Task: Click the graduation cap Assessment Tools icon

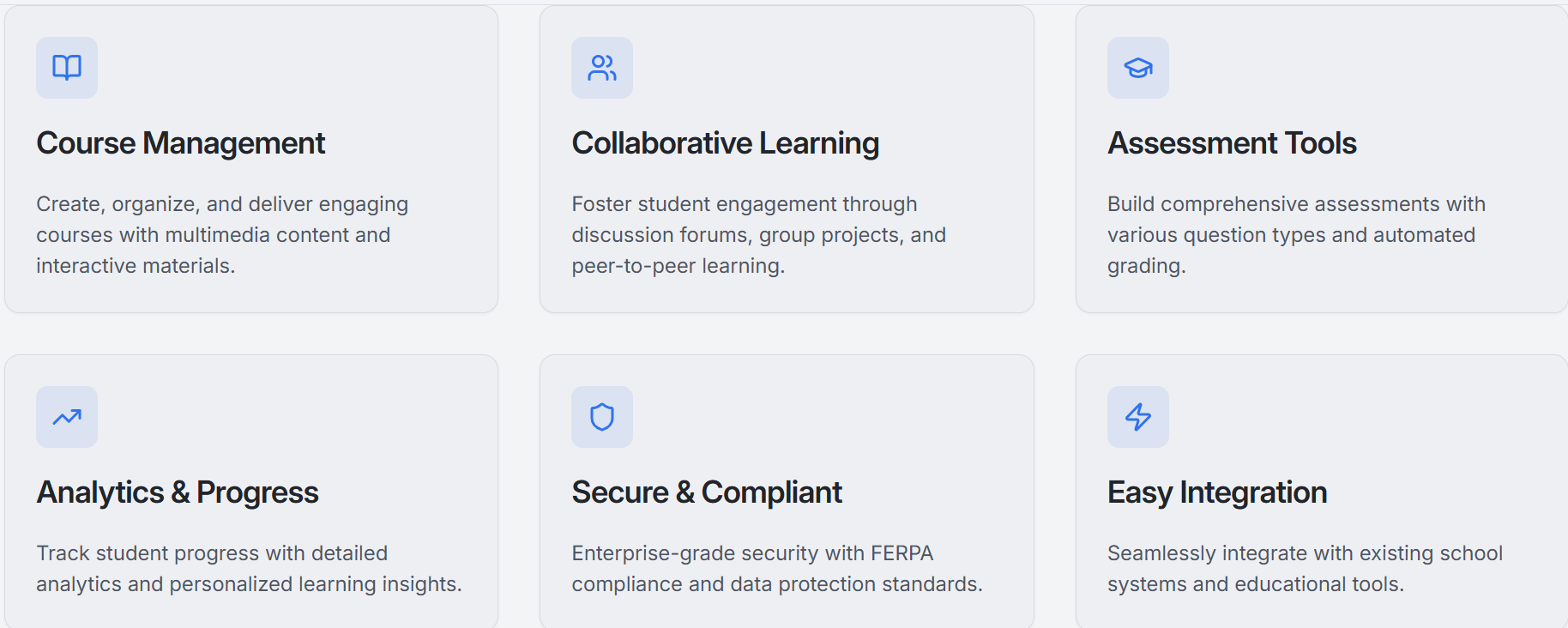Action: coord(1138,68)
